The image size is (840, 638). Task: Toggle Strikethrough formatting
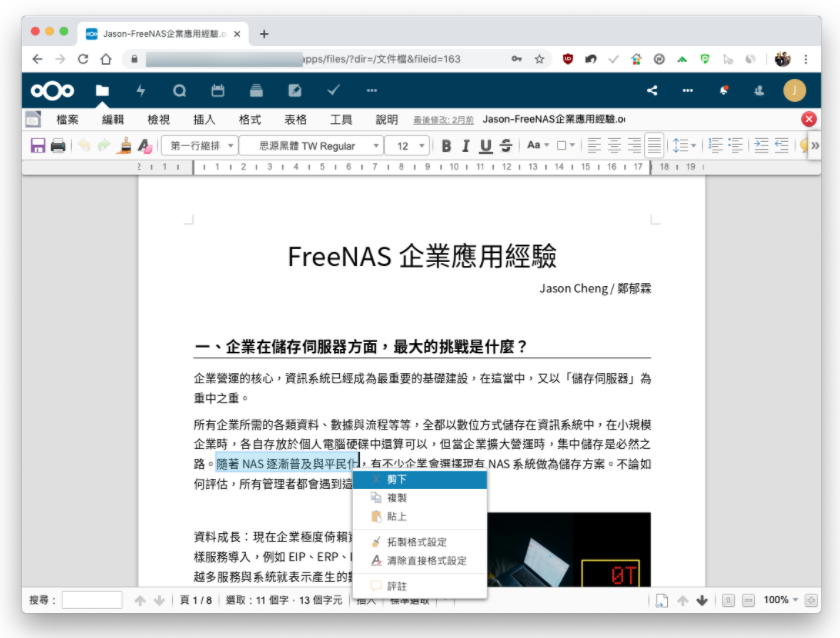click(506, 146)
